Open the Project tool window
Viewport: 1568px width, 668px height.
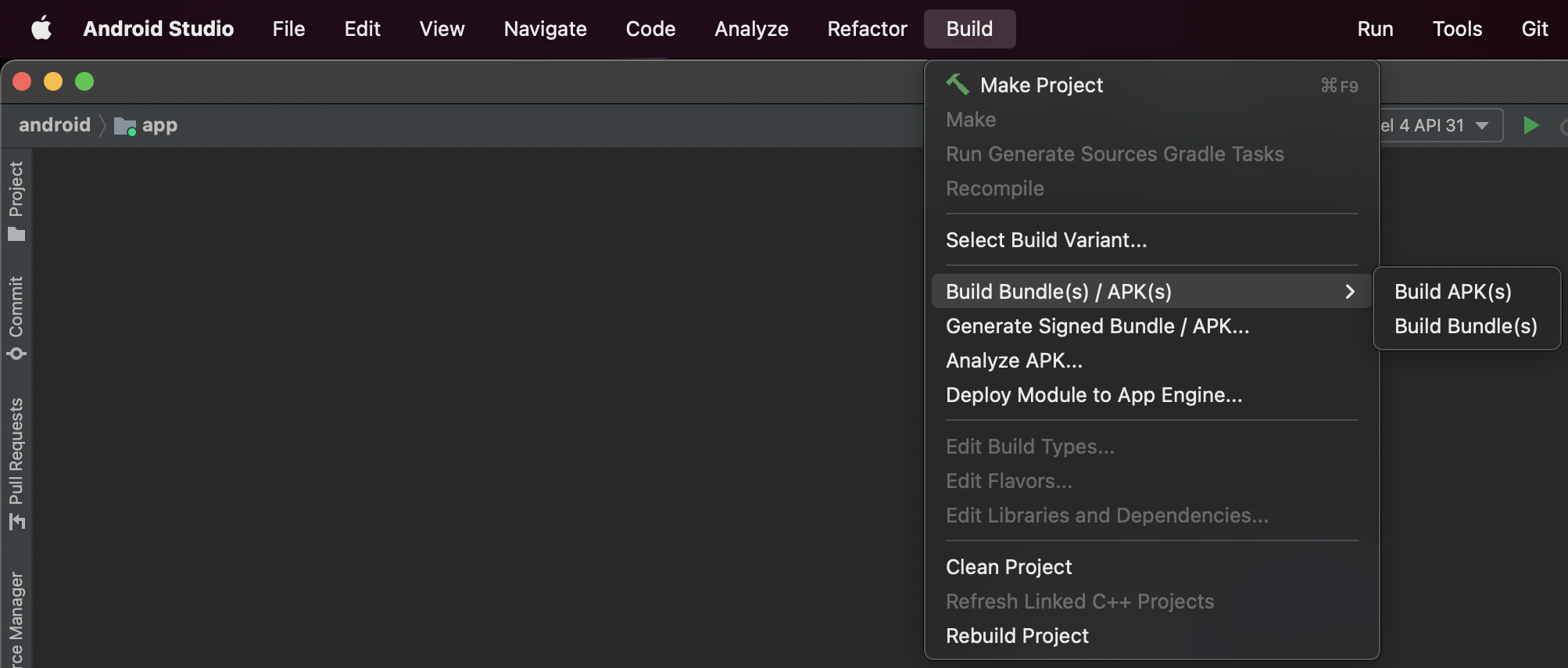tap(16, 202)
